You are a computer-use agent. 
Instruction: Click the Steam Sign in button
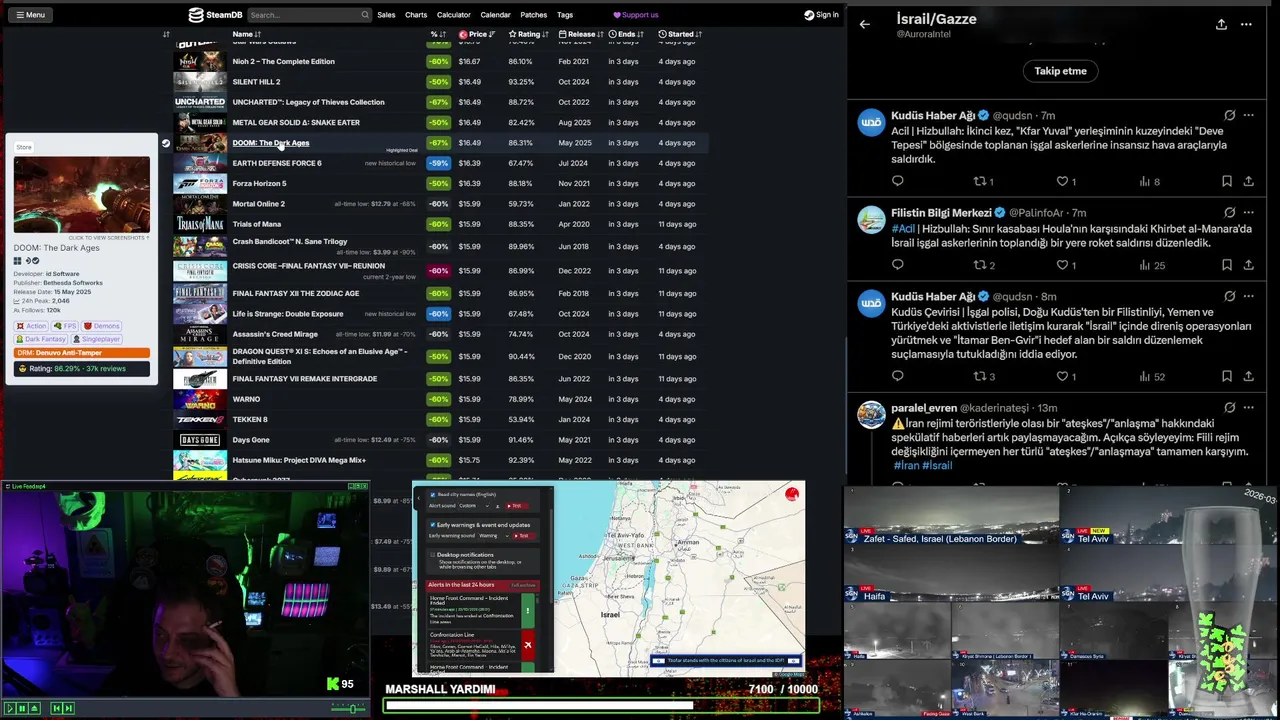pyautogui.click(x=821, y=15)
